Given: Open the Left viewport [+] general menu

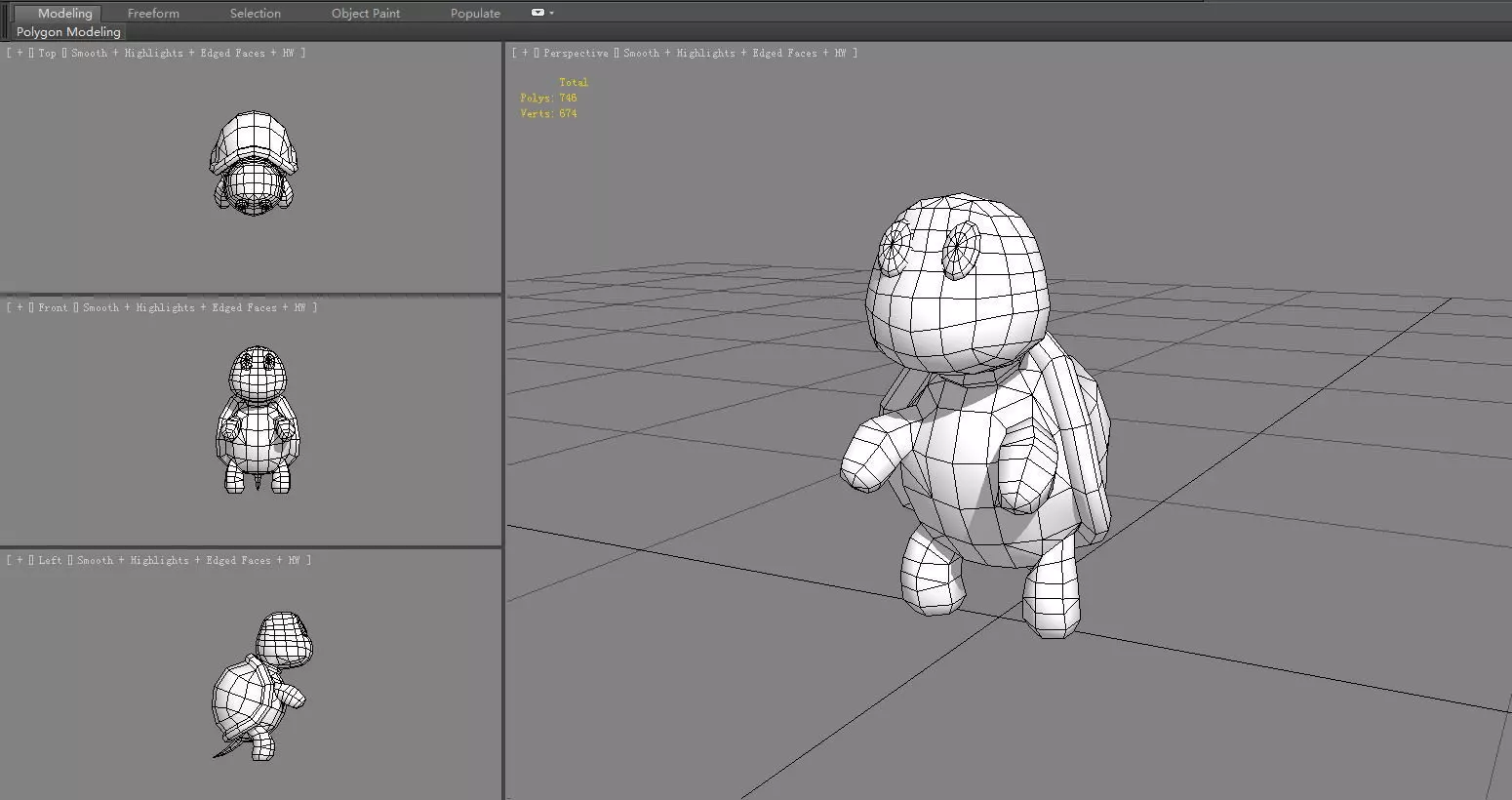Looking at the screenshot, I should tap(20, 560).
